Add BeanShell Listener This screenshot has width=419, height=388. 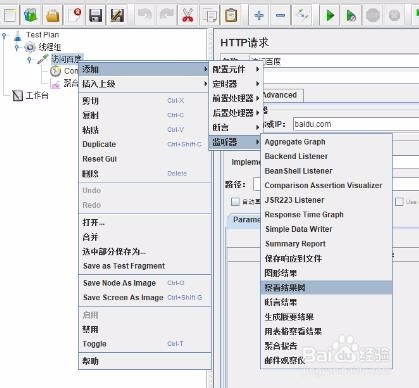(326, 171)
